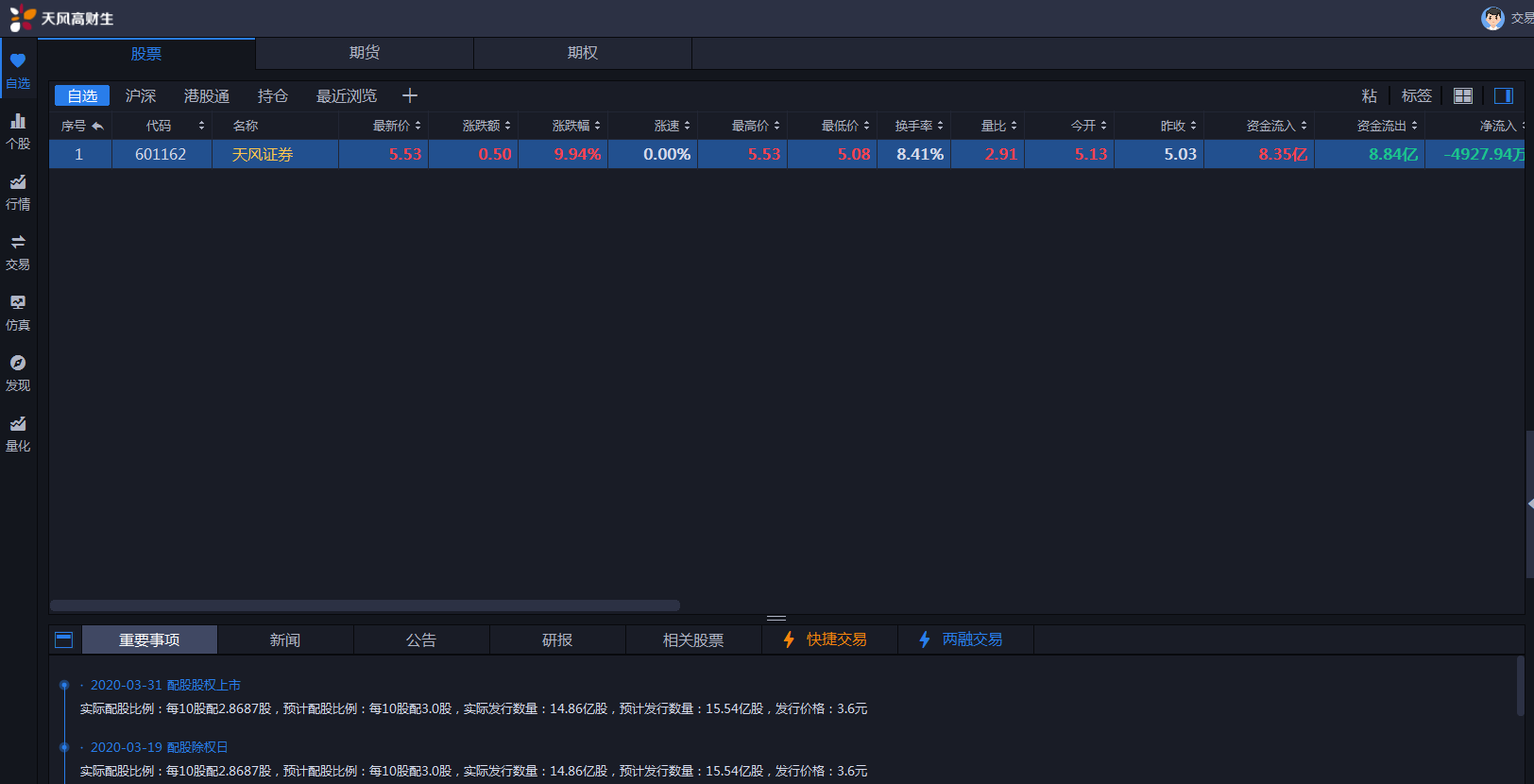This screenshot has width=1534, height=784.
Task: Click the user avatar icon
Action: 1492,18
